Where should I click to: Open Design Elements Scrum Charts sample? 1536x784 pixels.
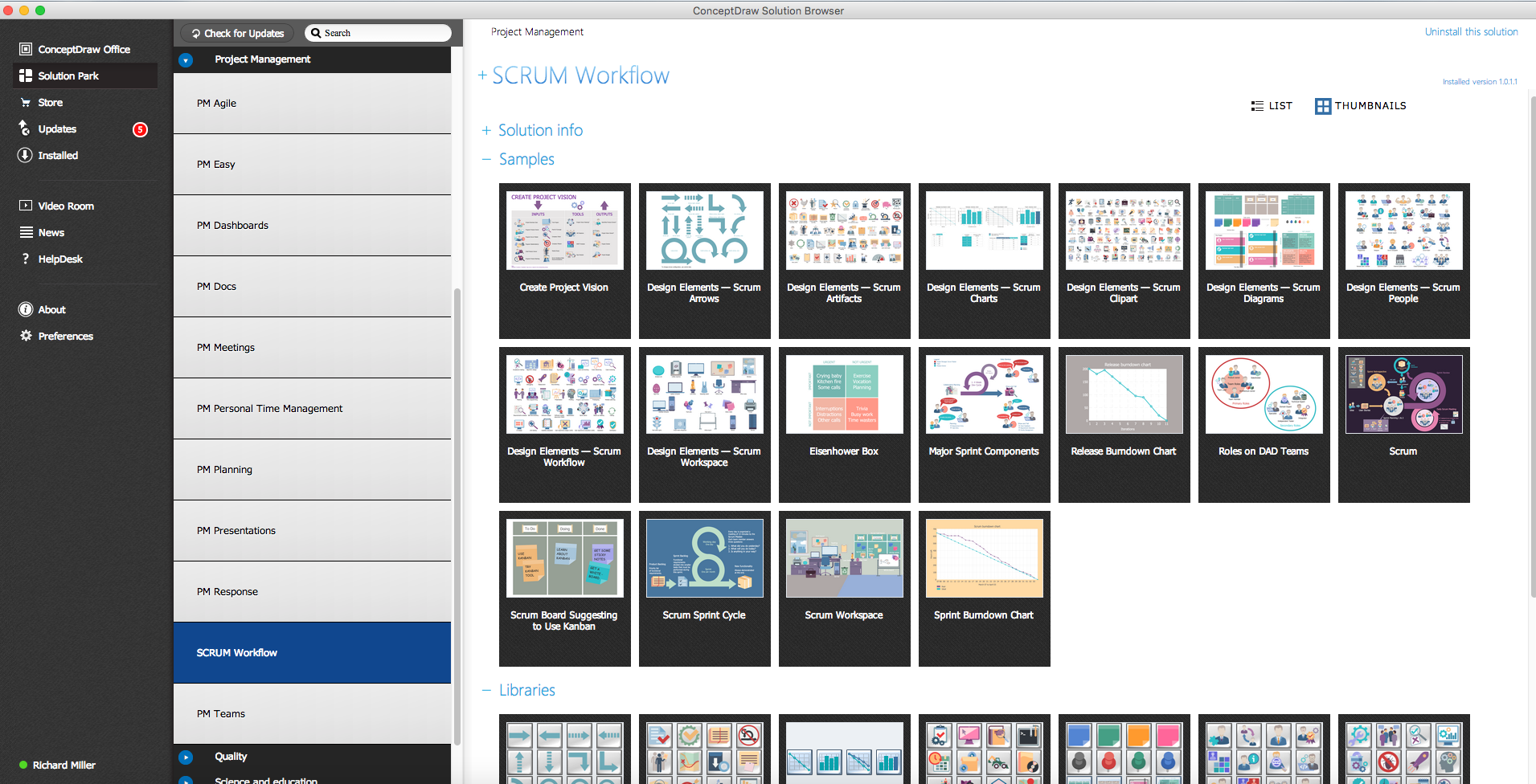(x=984, y=260)
